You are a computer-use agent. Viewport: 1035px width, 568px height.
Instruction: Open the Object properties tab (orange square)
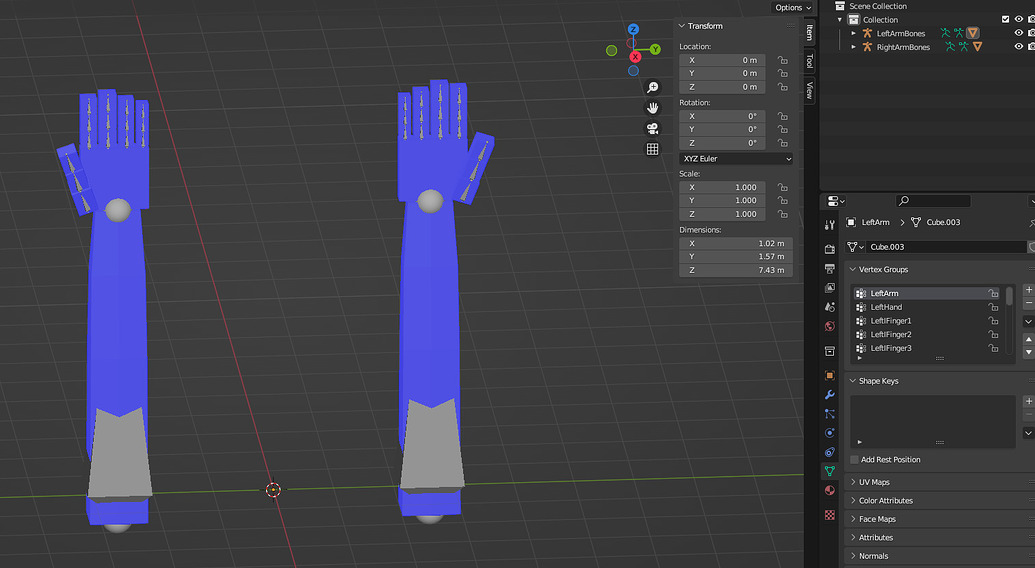click(830, 375)
